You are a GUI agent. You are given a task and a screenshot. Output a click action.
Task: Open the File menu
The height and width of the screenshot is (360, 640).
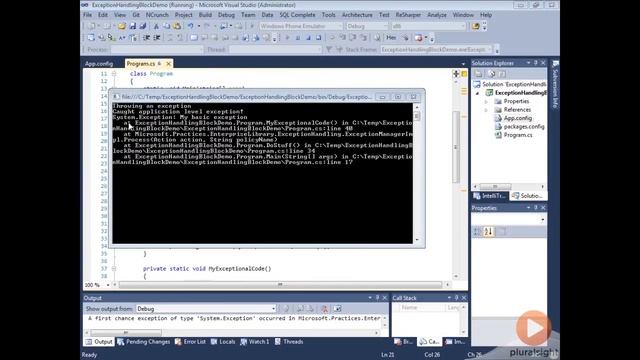tap(88, 15)
